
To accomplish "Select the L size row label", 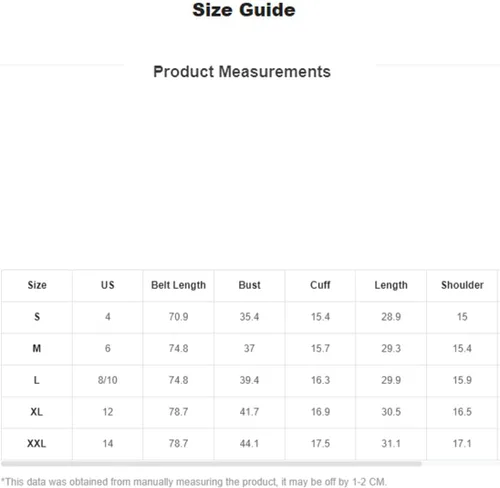I will pos(37,380).
